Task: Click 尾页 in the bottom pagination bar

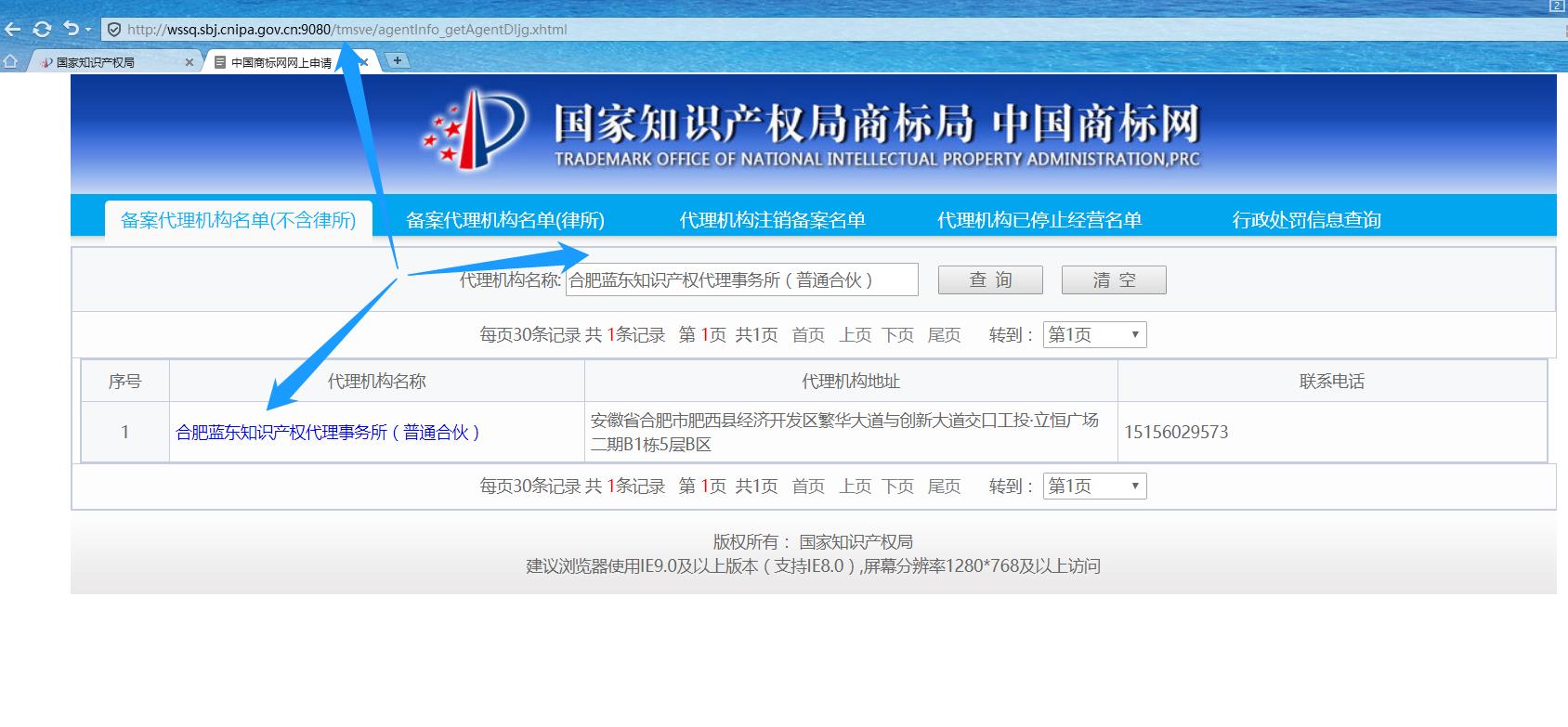Action: [x=944, y=487]
